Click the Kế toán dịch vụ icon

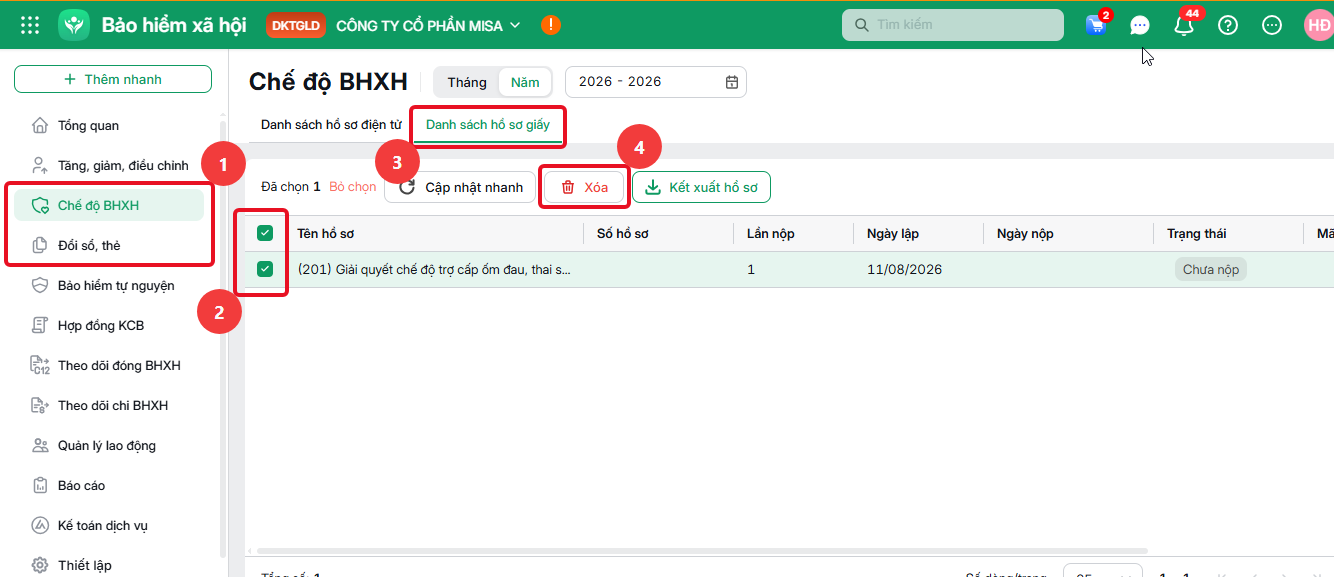[x=40, y=525]
